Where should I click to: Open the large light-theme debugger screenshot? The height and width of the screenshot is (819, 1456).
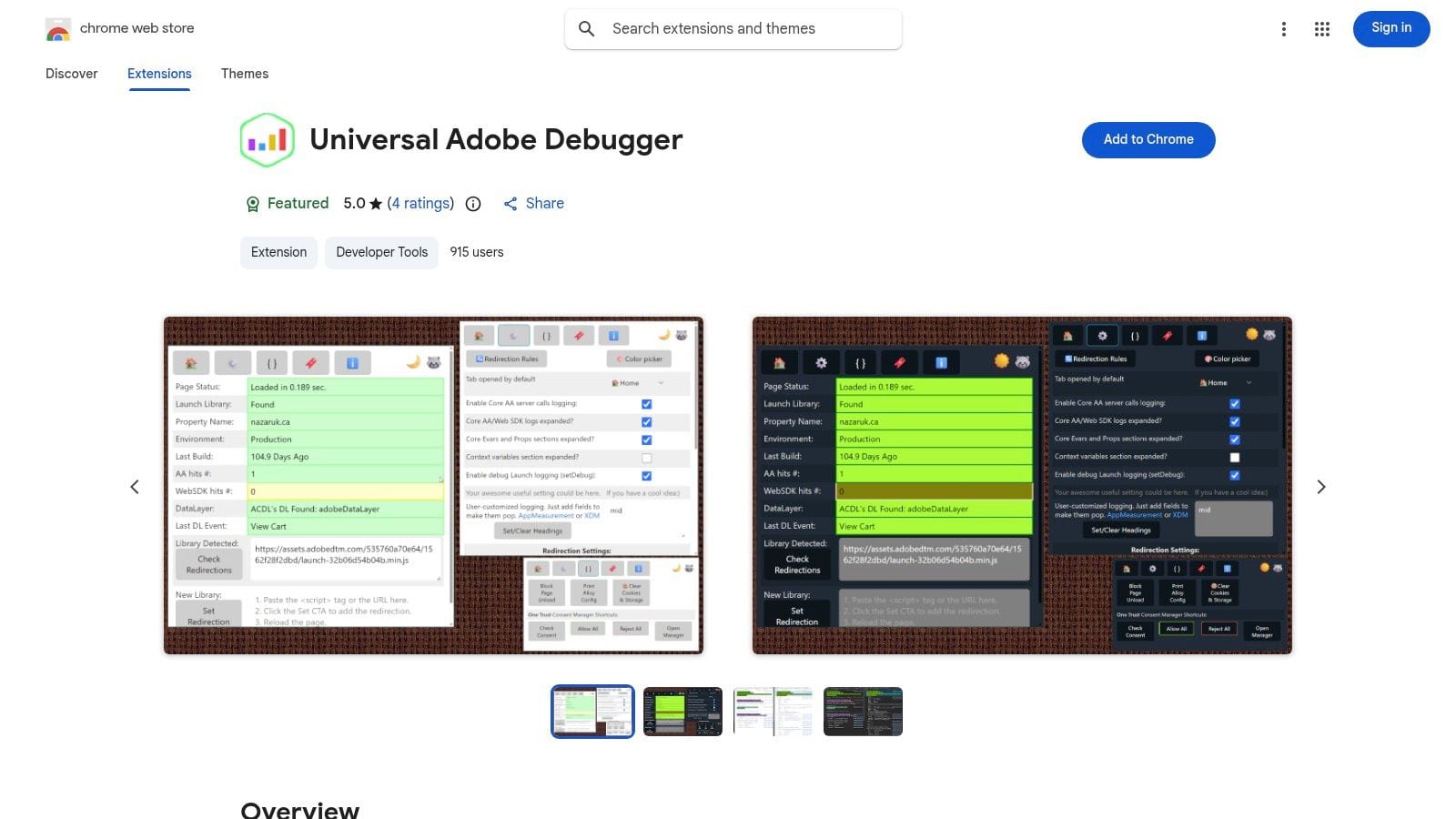[x=433, y=485]
